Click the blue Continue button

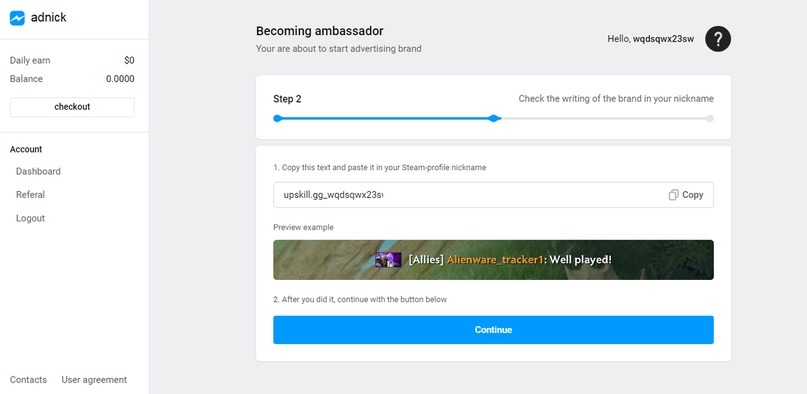493,330
